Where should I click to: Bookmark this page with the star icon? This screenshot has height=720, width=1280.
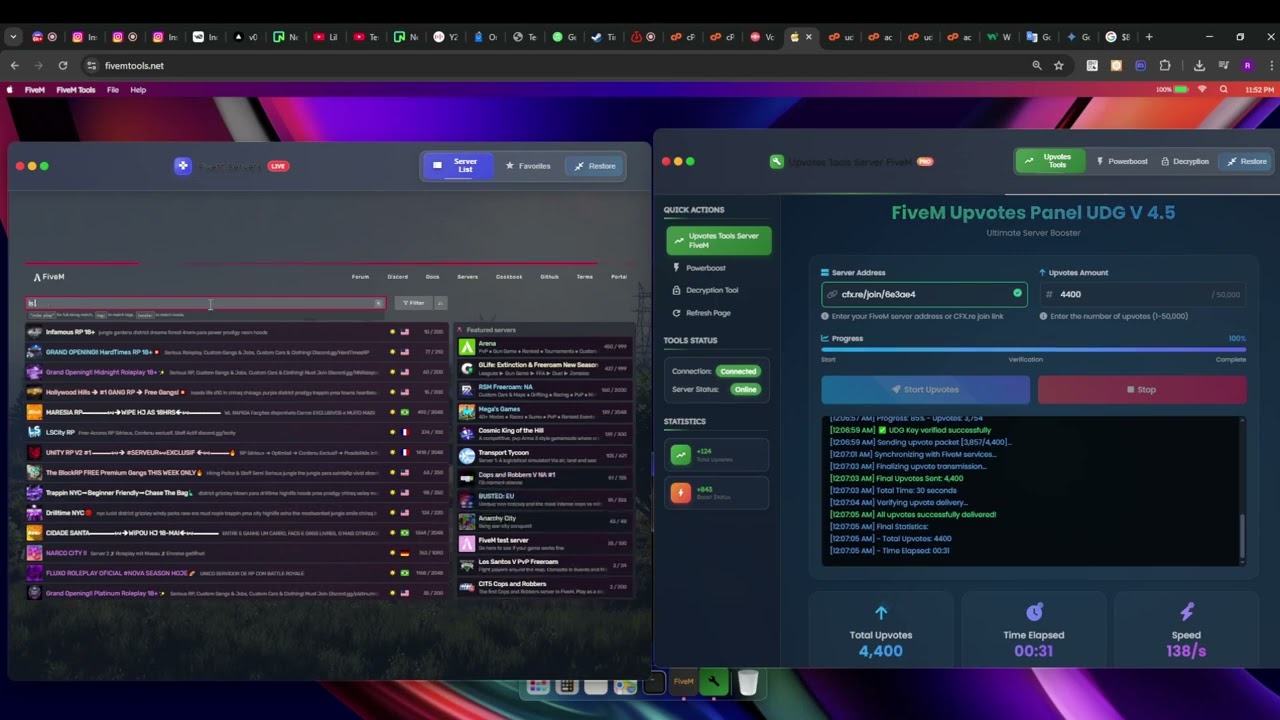point(1058,65)
